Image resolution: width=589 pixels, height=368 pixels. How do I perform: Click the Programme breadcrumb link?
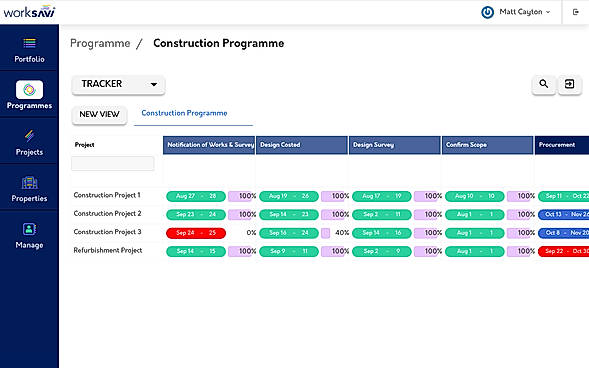click(100, 43)
